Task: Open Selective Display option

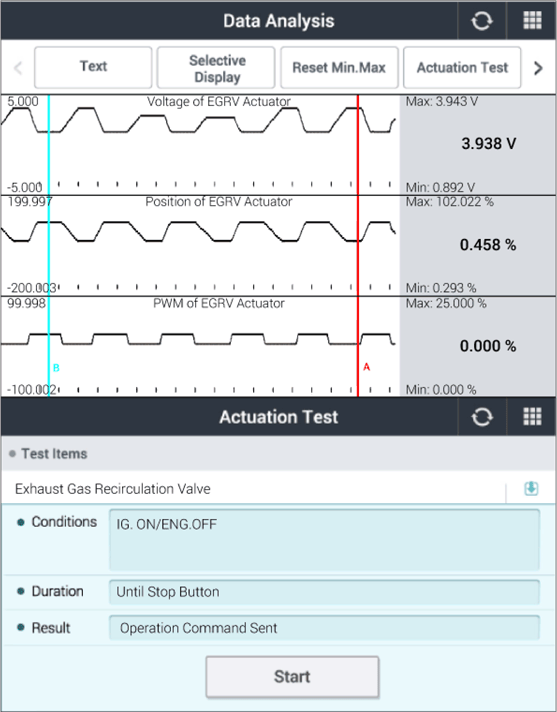Action: tap(216, 67)
